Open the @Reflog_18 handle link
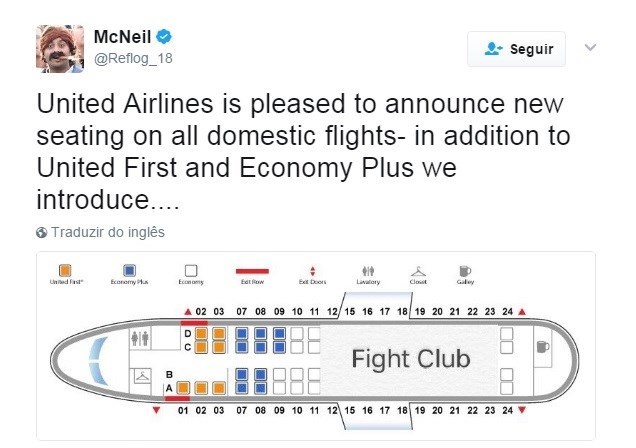 click(133, 58)
